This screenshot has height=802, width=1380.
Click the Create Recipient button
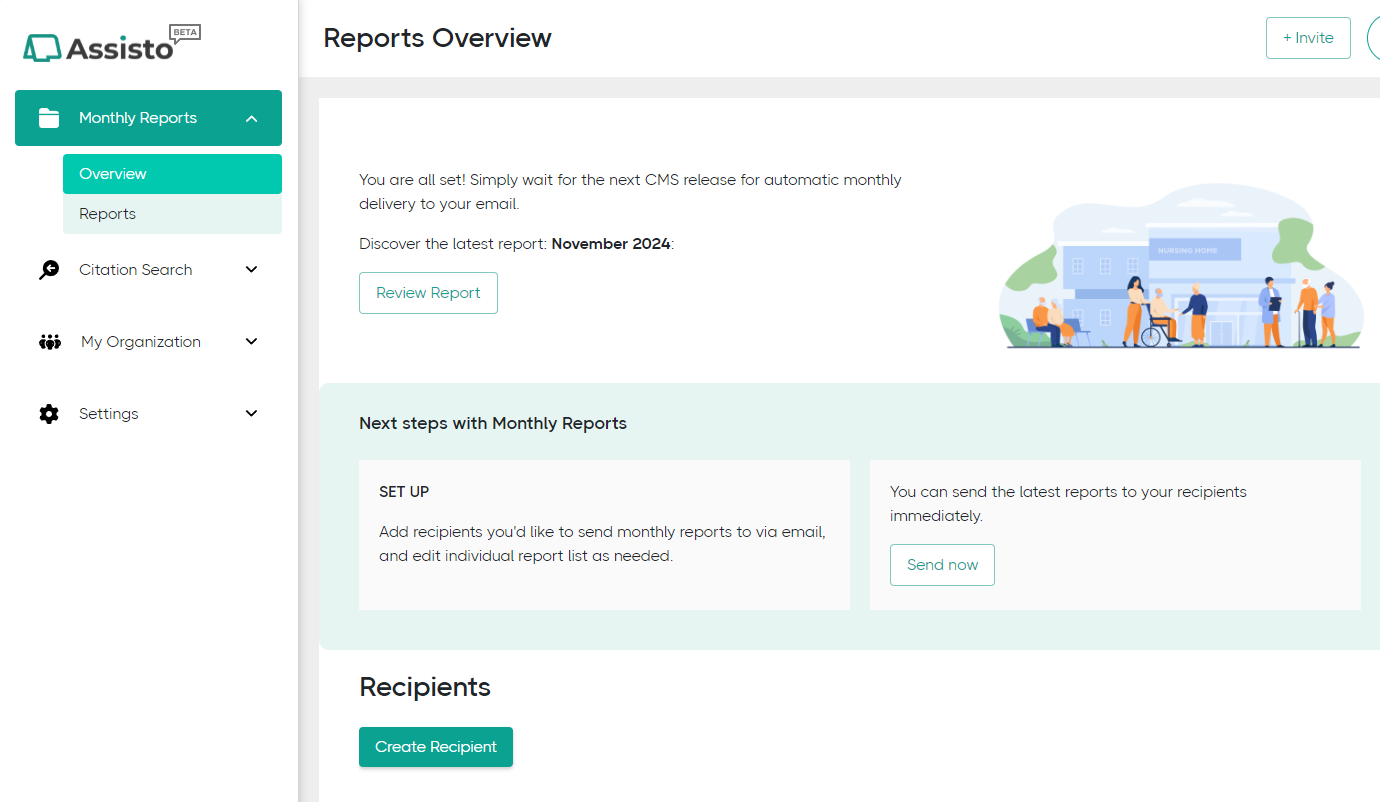click(436, 747)
